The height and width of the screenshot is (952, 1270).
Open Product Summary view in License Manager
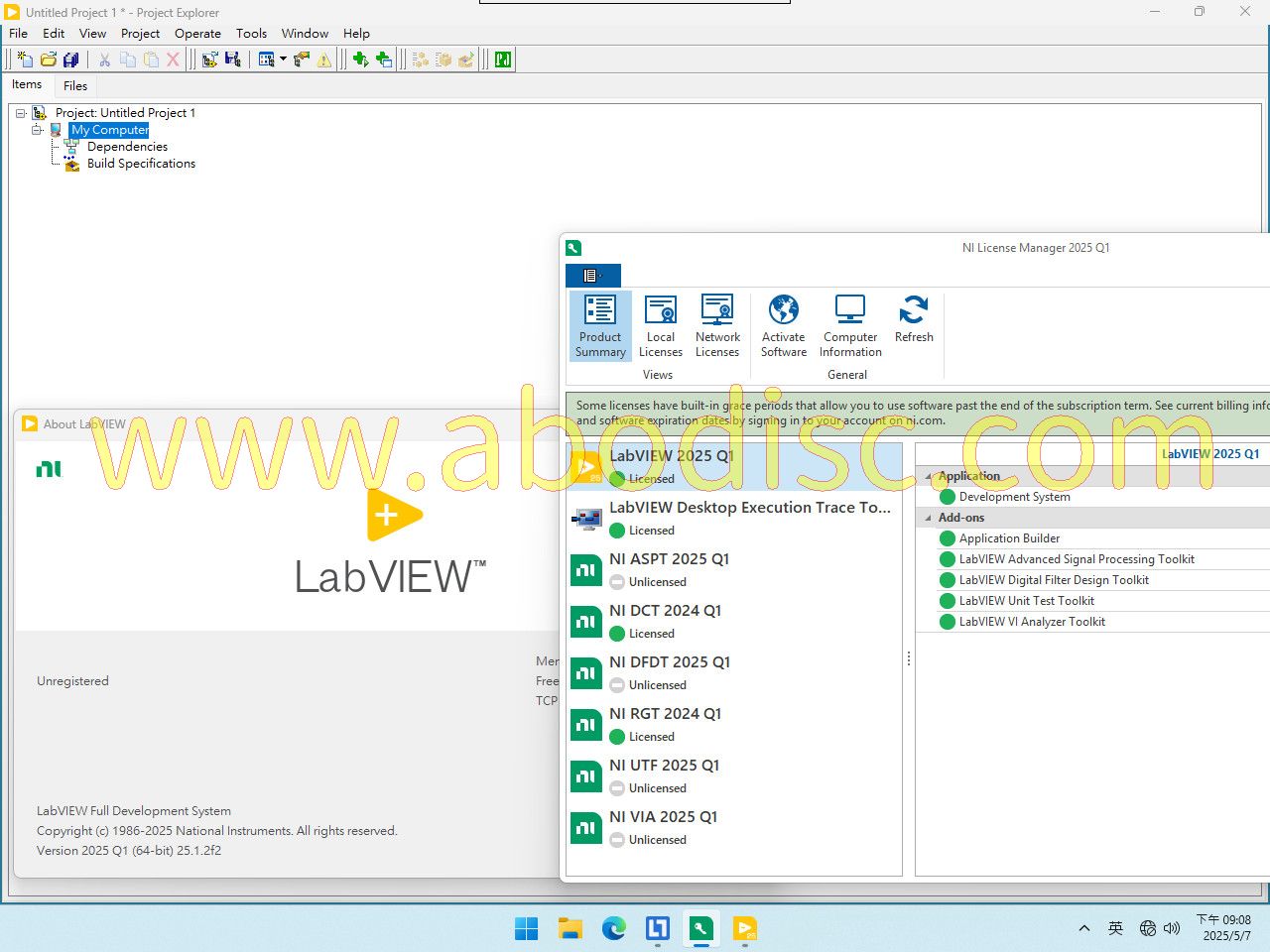pos(600,326)
